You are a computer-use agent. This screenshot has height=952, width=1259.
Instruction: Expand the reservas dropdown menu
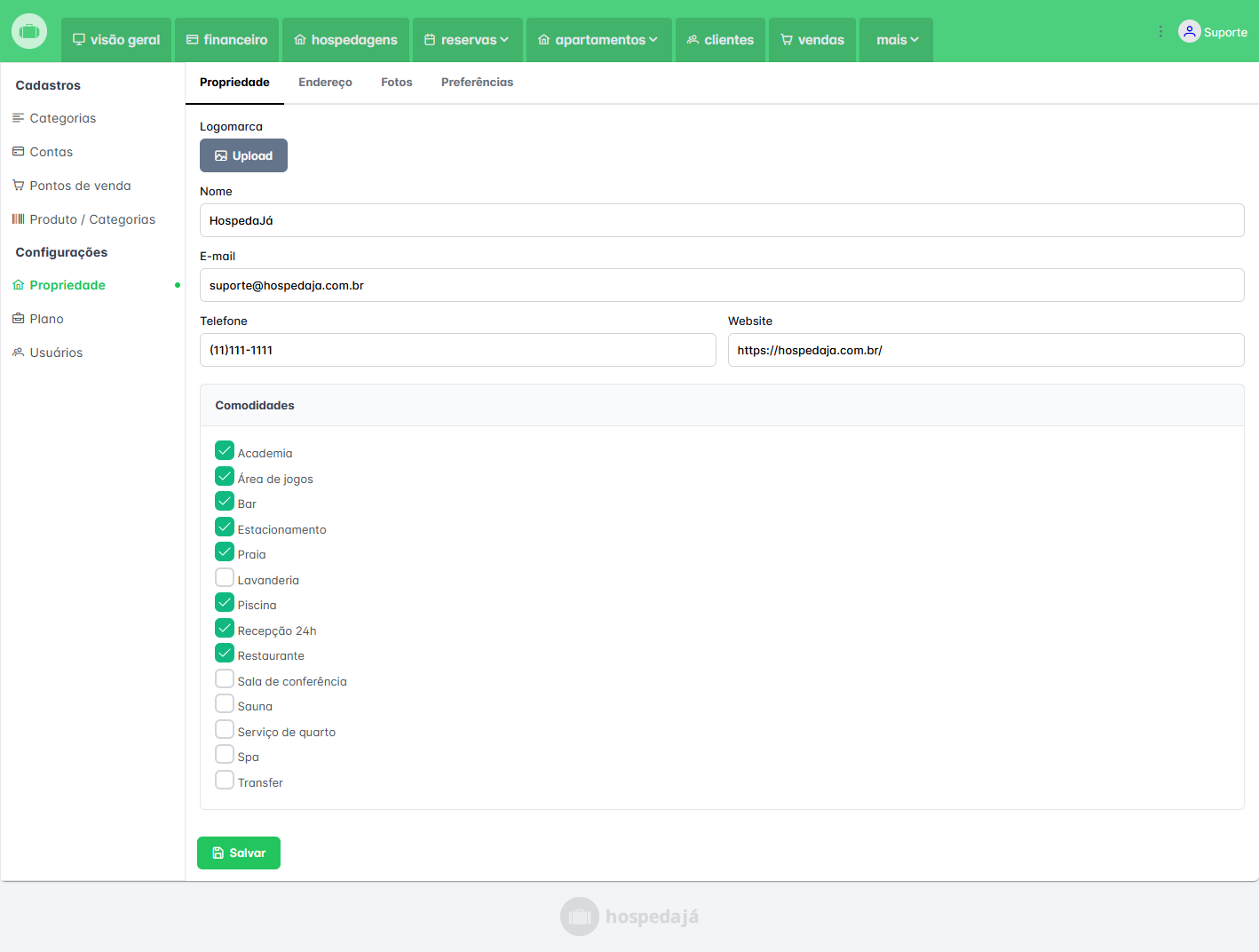pyautogui.click(x=467, y=40)
